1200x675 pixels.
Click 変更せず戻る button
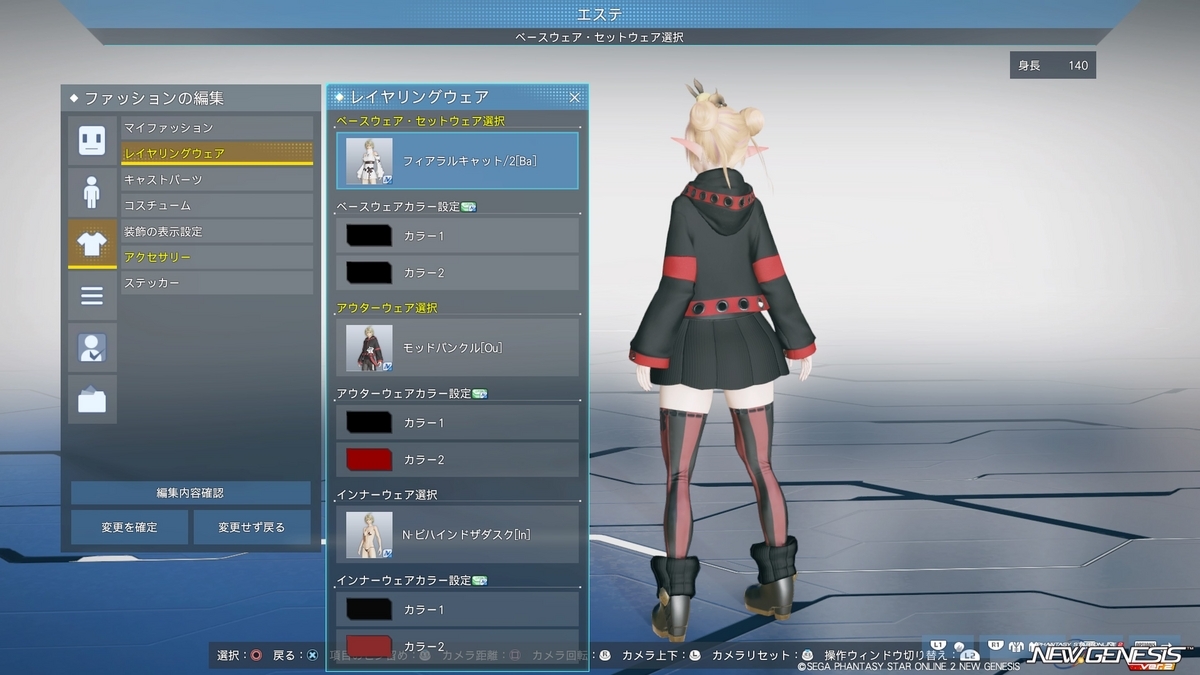click(252, 527)
